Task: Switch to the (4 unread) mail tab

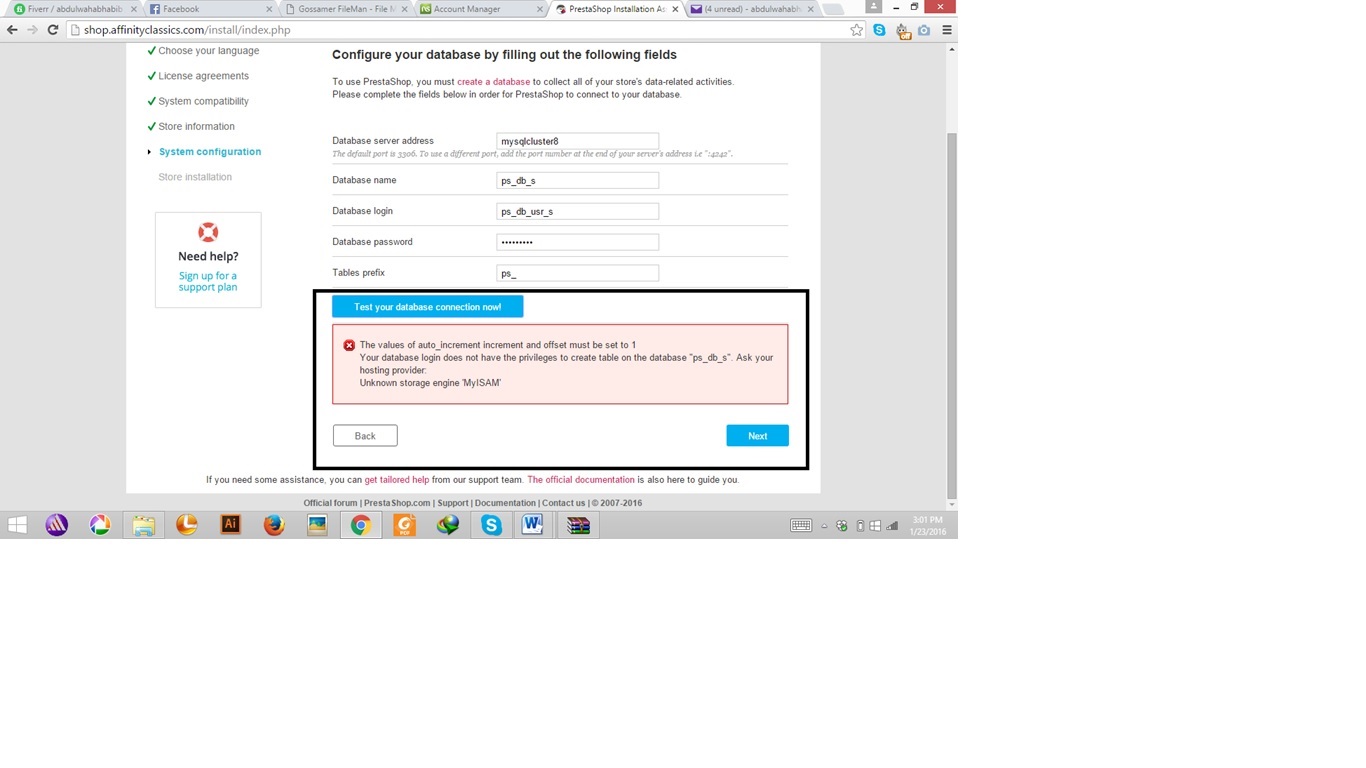Action: click(750, 9)
